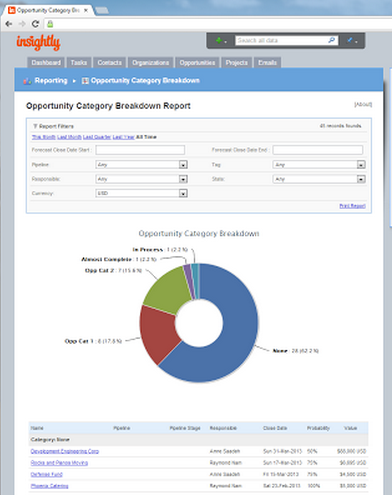The width and height of the screenshot is (392, 496).
Task: Open the blue user settings menu icon
Action: click(352, 41)
